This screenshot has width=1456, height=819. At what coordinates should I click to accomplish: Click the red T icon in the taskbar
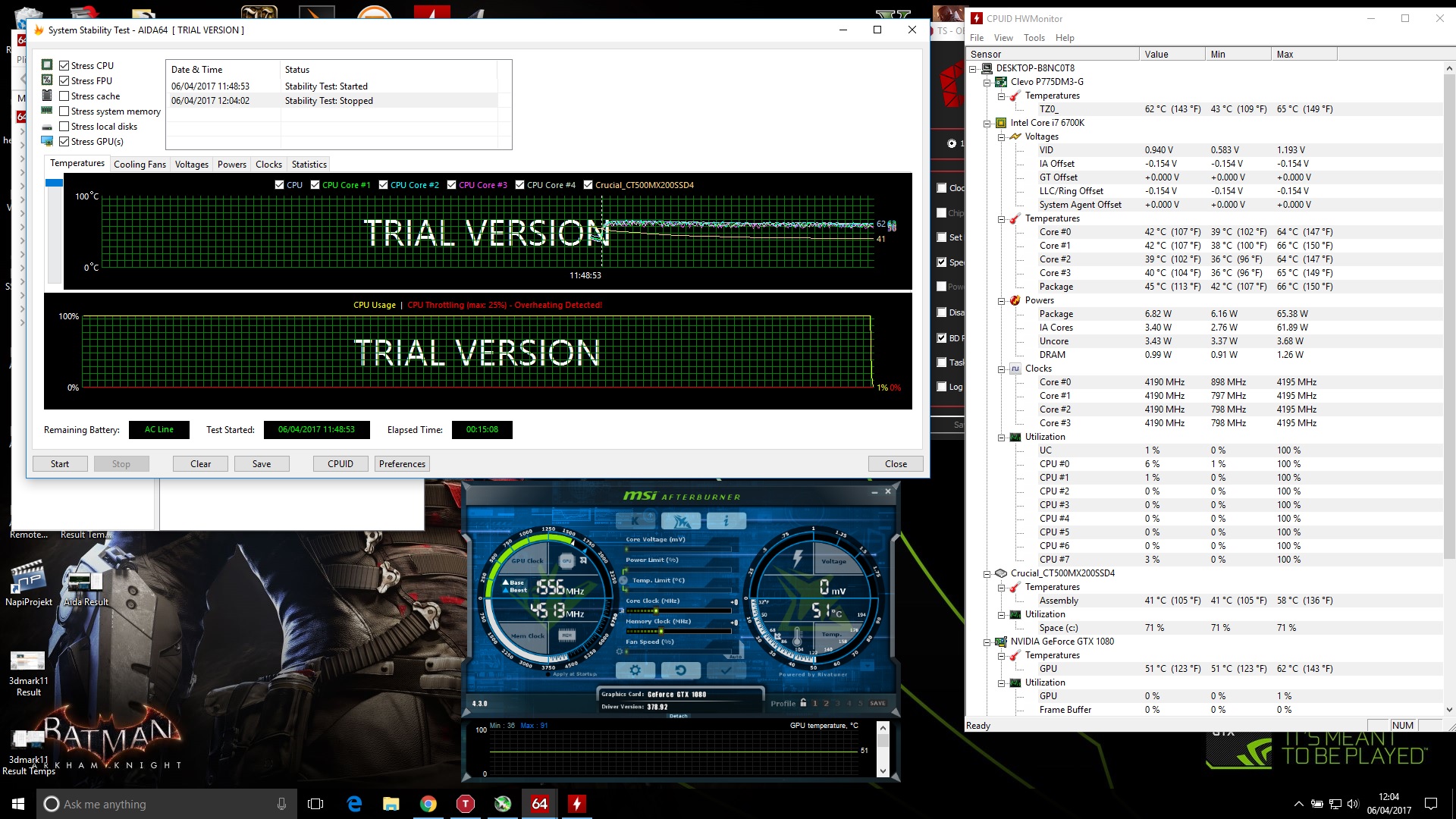tap(465, 804)
